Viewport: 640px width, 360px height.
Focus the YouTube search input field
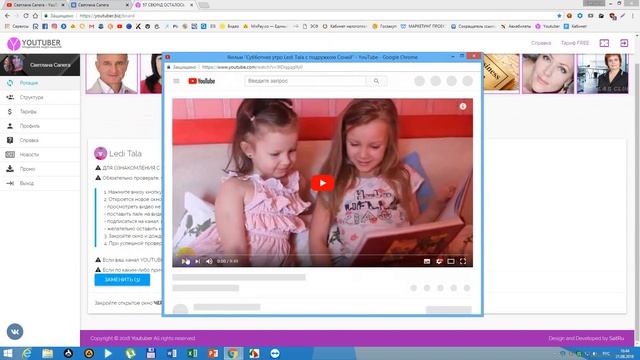click(305, 81)
